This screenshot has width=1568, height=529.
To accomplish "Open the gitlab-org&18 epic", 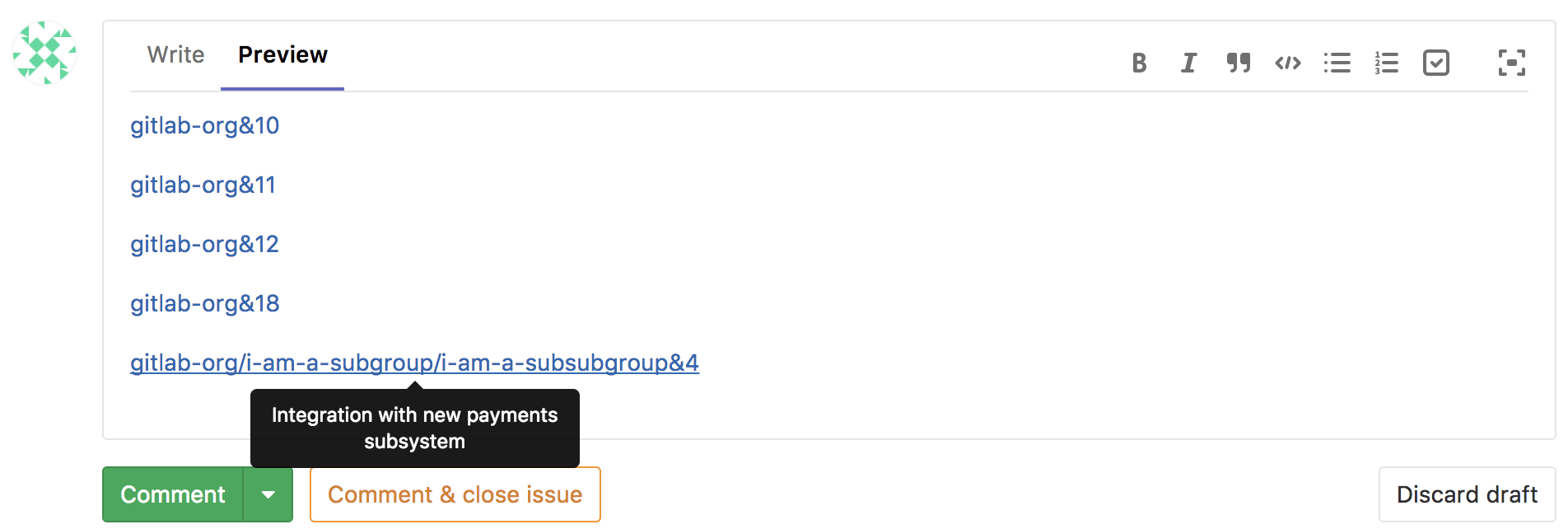I will click(x=204, y=303).
